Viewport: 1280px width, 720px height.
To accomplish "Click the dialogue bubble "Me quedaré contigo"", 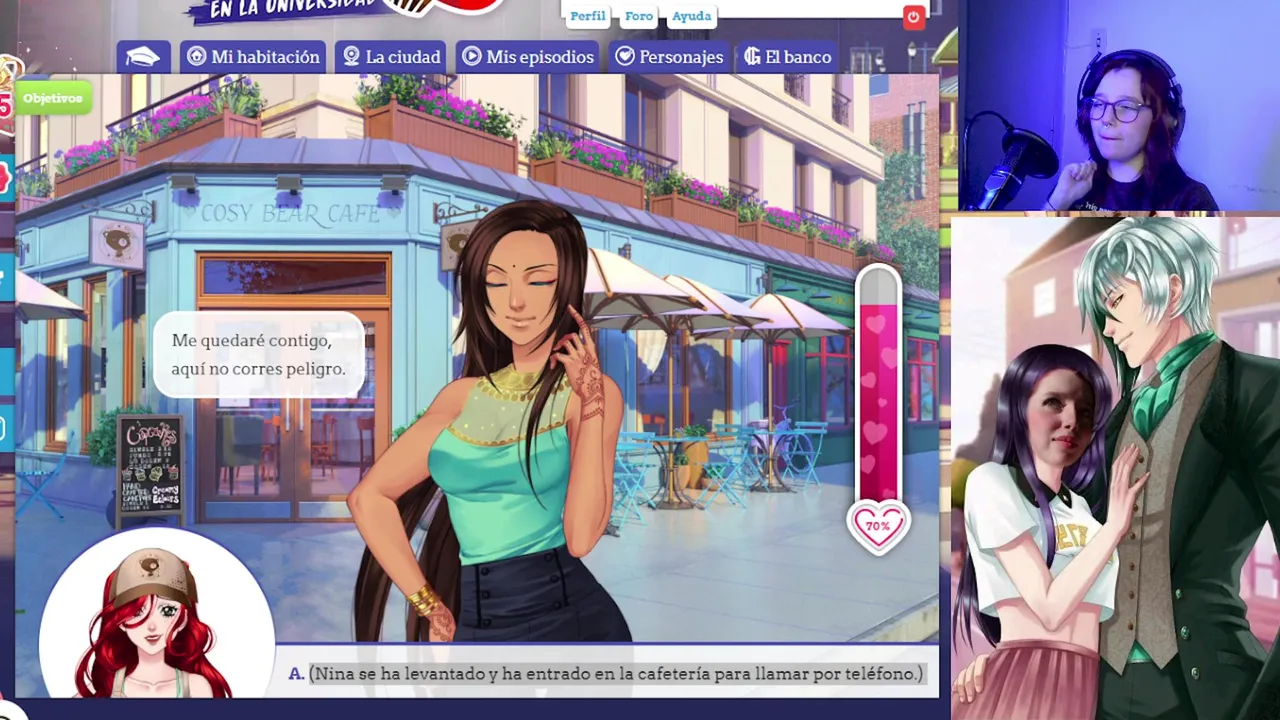I will (x=258, y=355).
